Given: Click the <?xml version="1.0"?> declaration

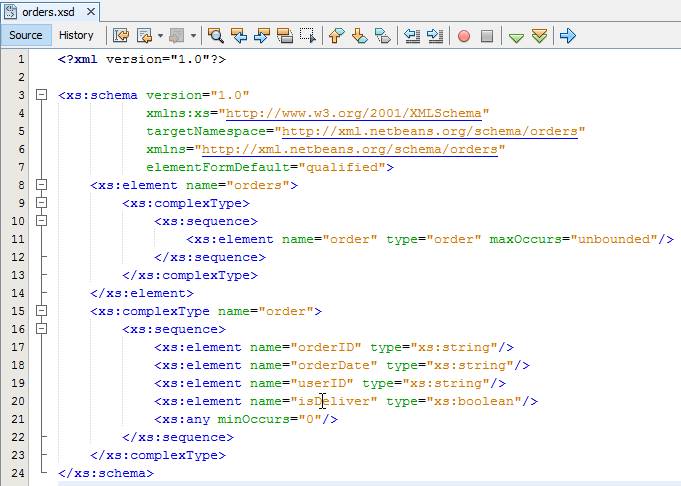Looking at the screenshot, I should click(142, 59).
